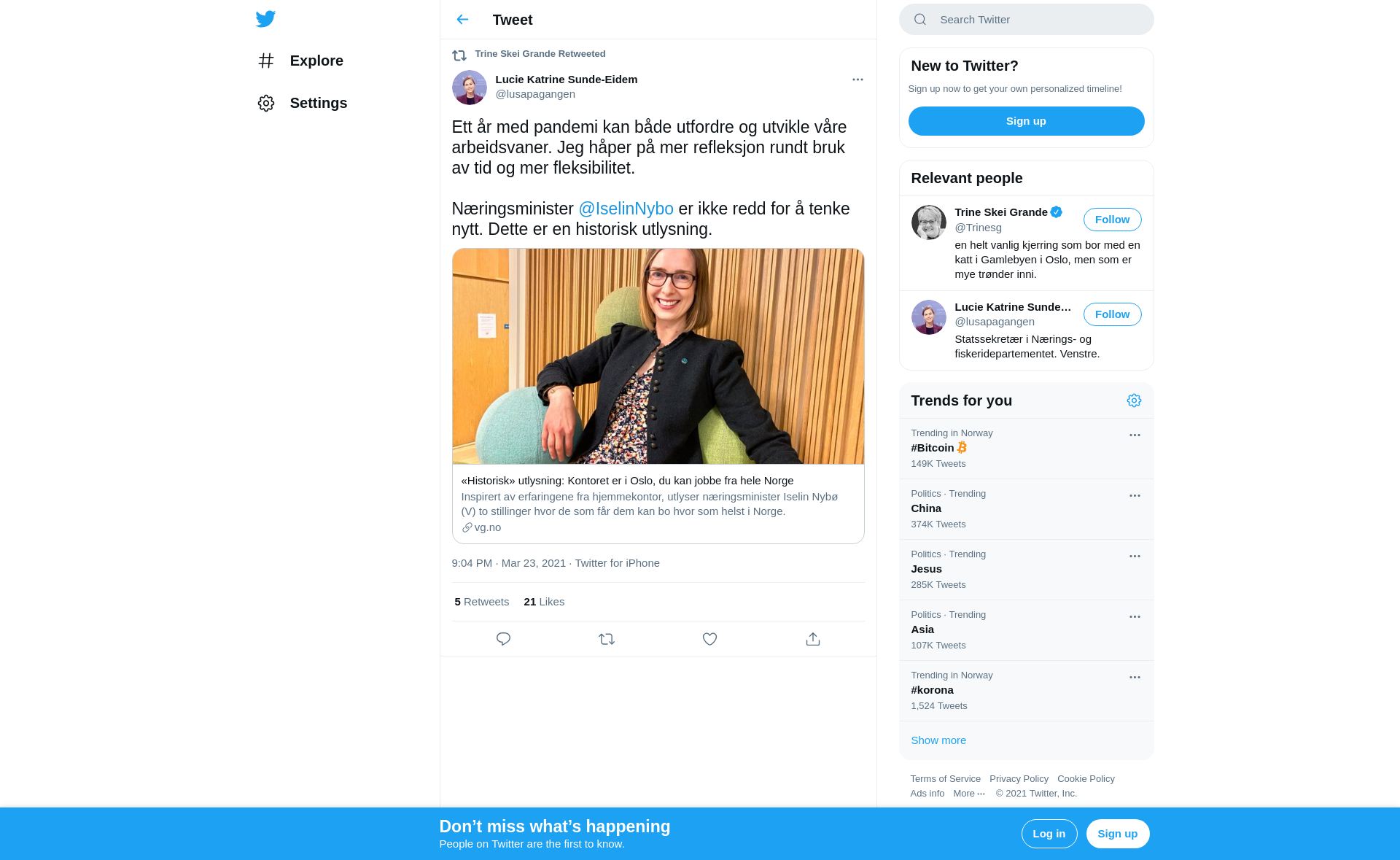This screenshot has height=860, width=1400.
Task: Open the @IselinNybo mention
Action: tap(626, 209)
